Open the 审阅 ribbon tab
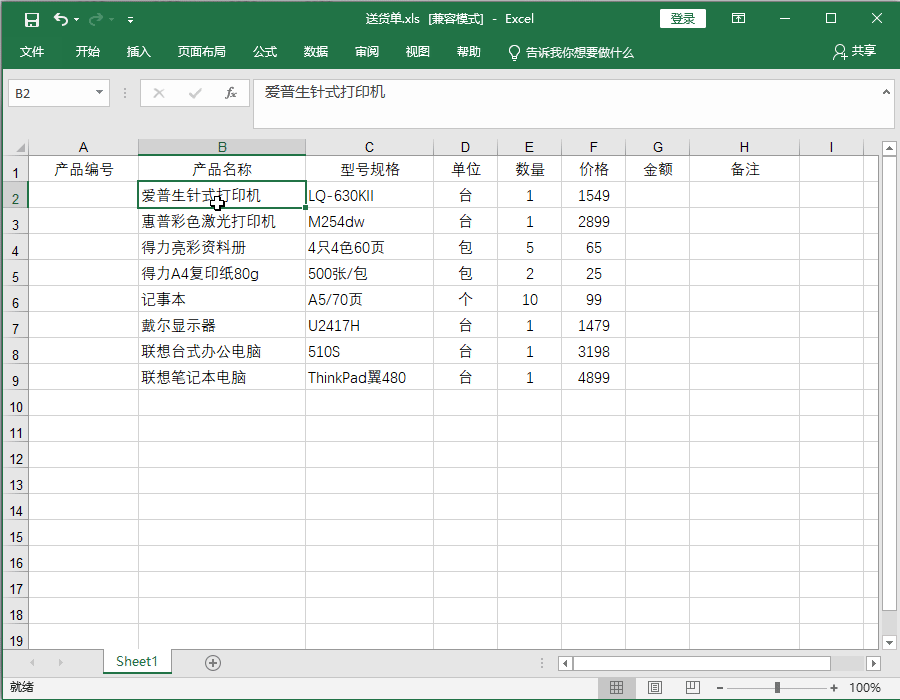Image resolution: width=900 pixels, height=700 pixels. click(x=367, y=52)
